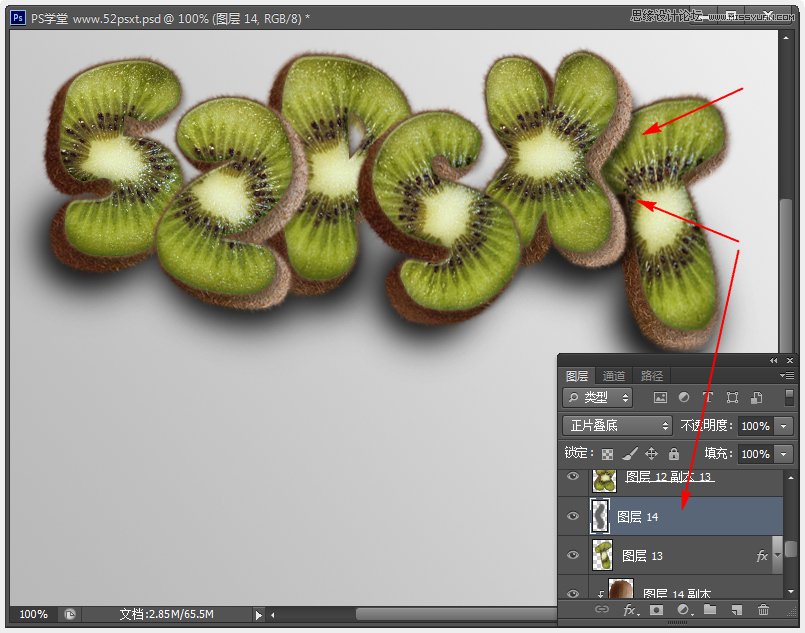Viewport: 805px width, 633px height.
Task: Select layer 图层 14 副本
Action: pyautogui.click(x=670, y=588)
